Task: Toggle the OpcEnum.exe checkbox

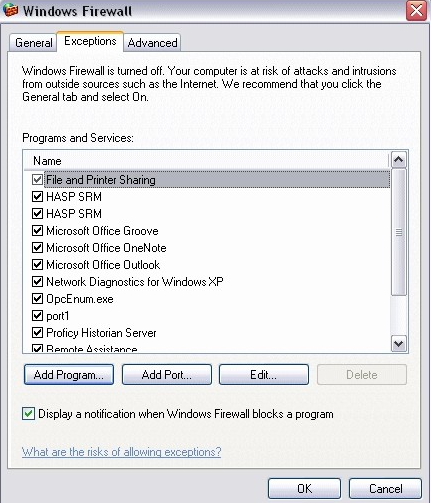Action: click(x=37, y=299)
